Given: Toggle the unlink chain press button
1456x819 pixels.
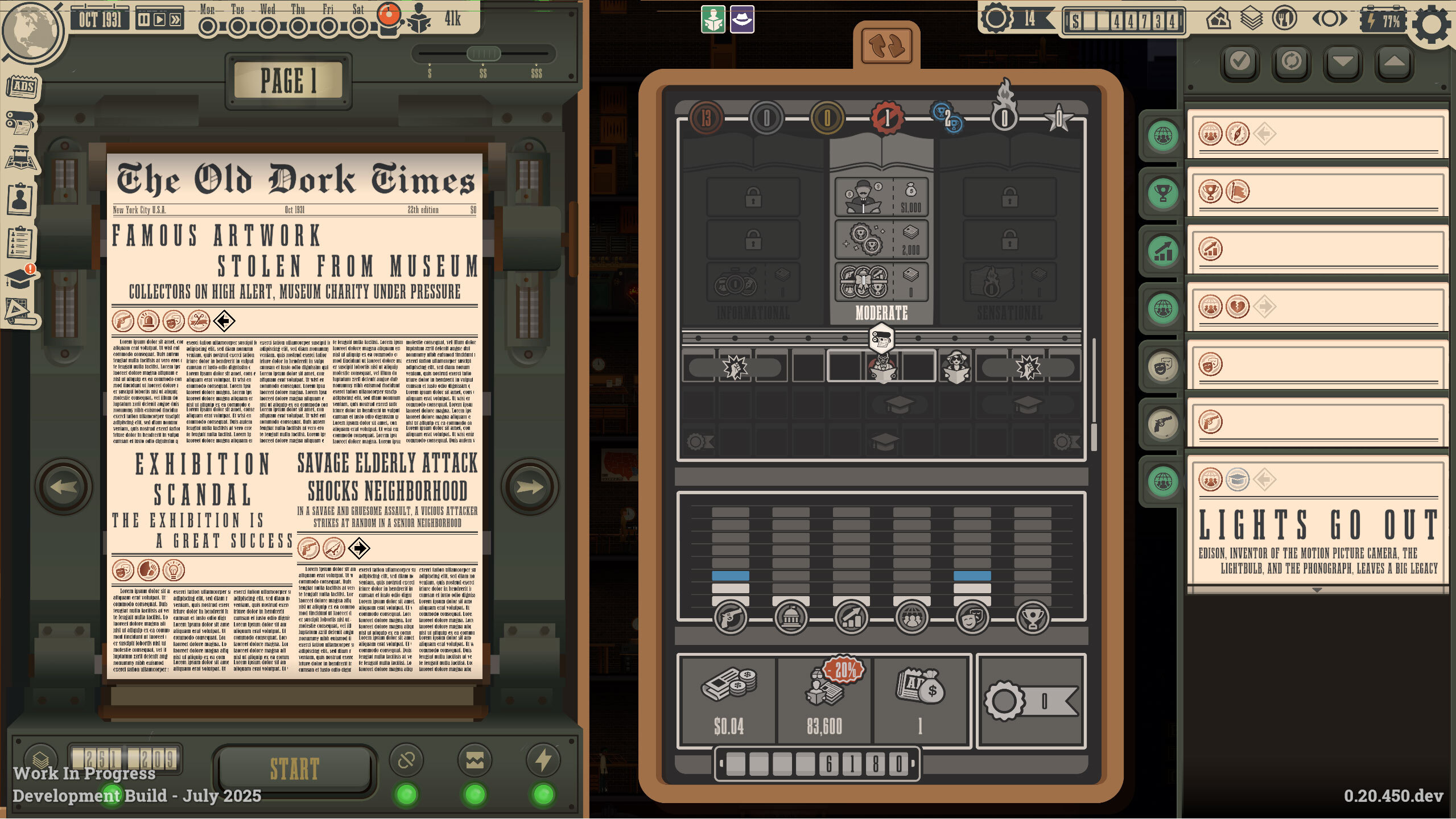Looking at the screenshot, I should (x=406, y=760).
